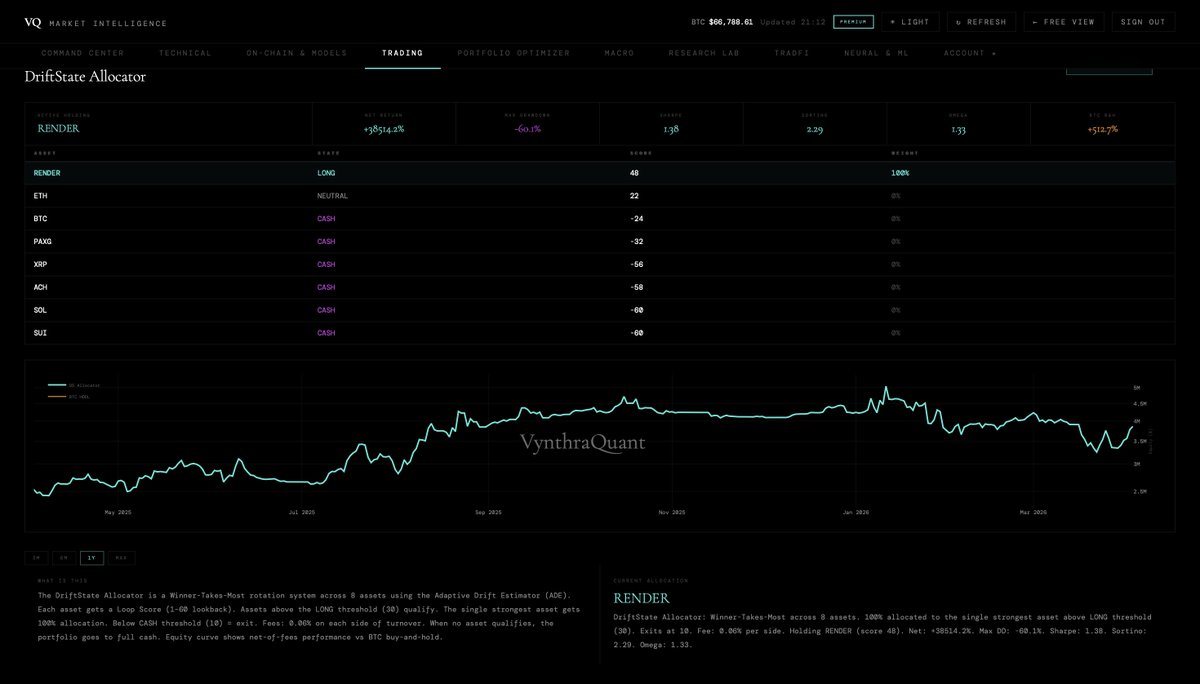Switch to FREE VIEW
Viewport: 1200px width, 684px height.
pyautogui.click(x=1063, y=22)
